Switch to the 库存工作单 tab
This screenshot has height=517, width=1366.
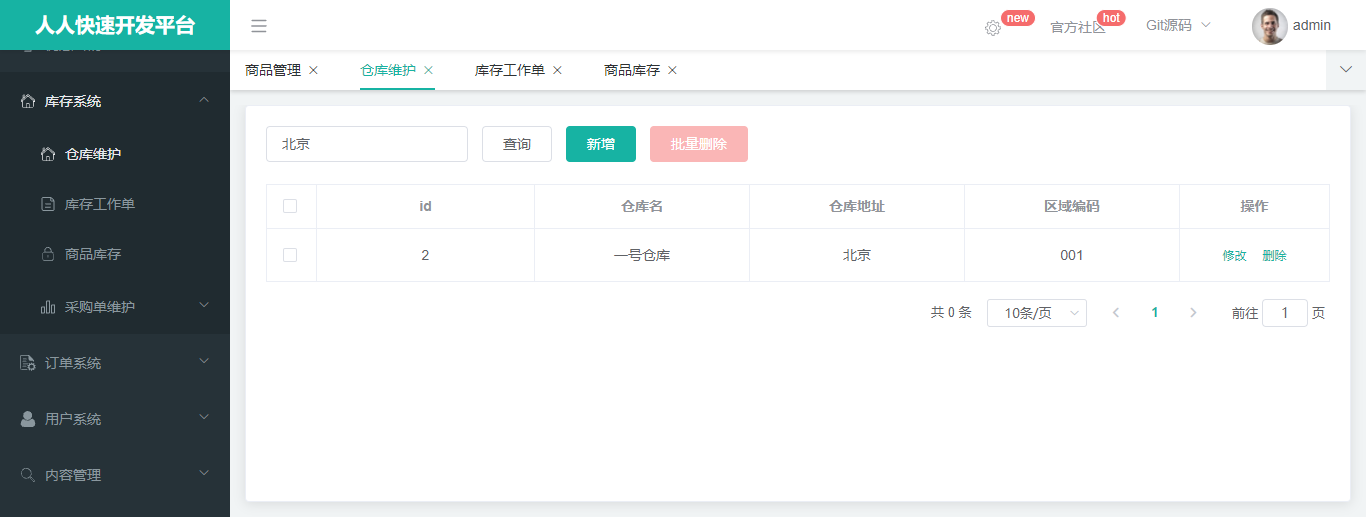[x=510, y=70]
